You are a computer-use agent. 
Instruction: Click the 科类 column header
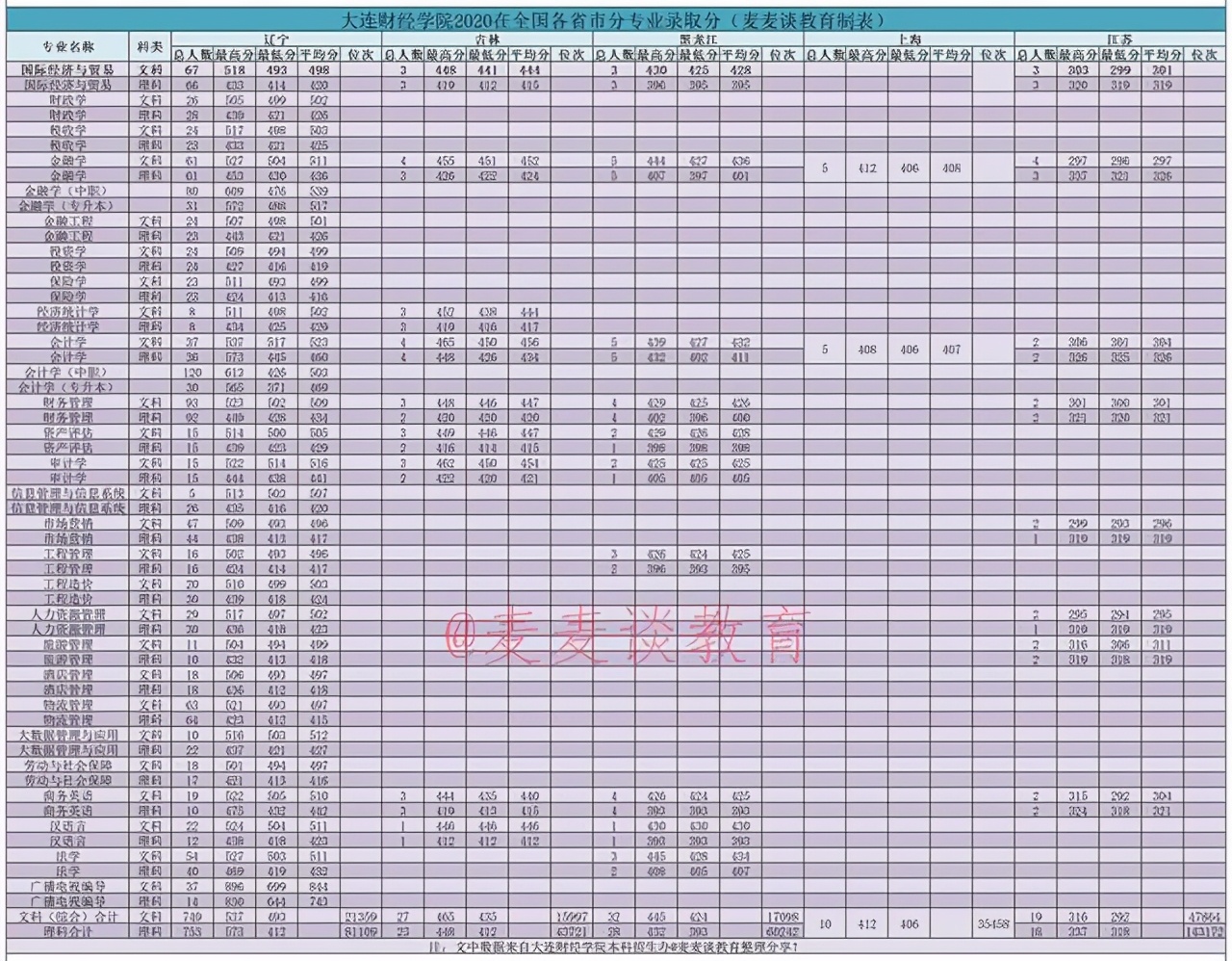[x=150, y=47]
